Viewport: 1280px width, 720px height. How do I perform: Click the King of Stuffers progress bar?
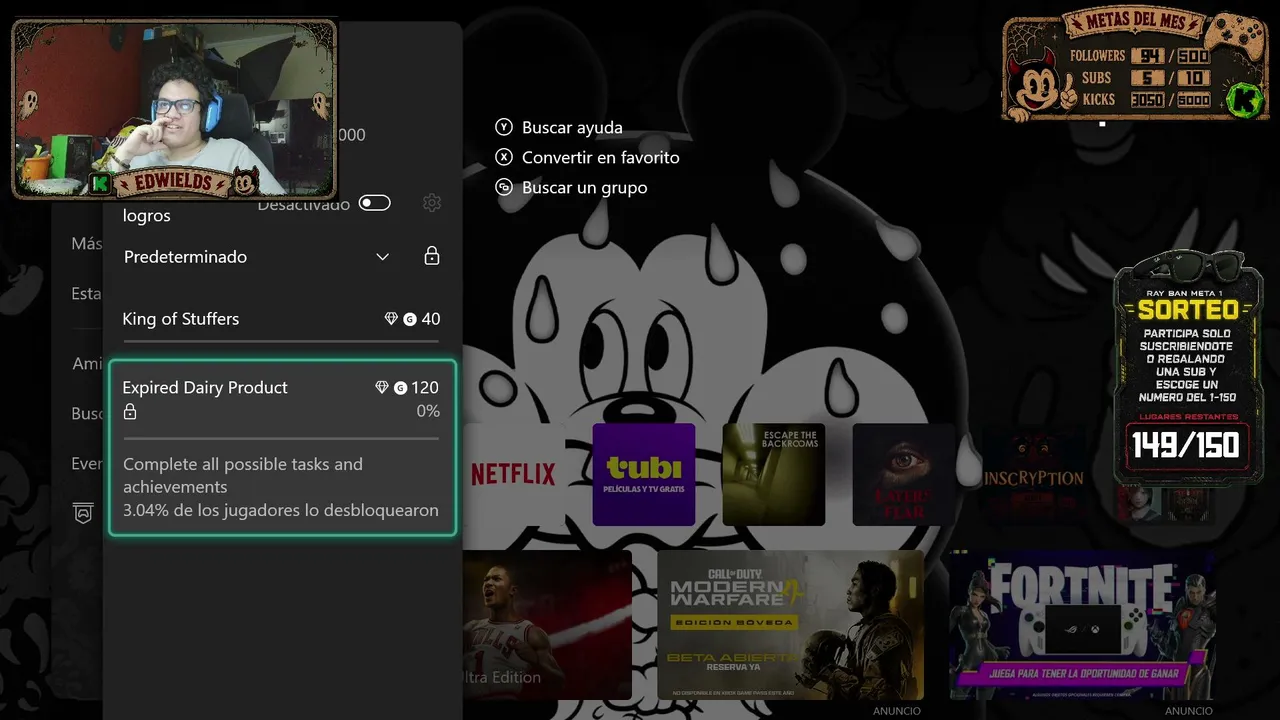click(281, 341)
